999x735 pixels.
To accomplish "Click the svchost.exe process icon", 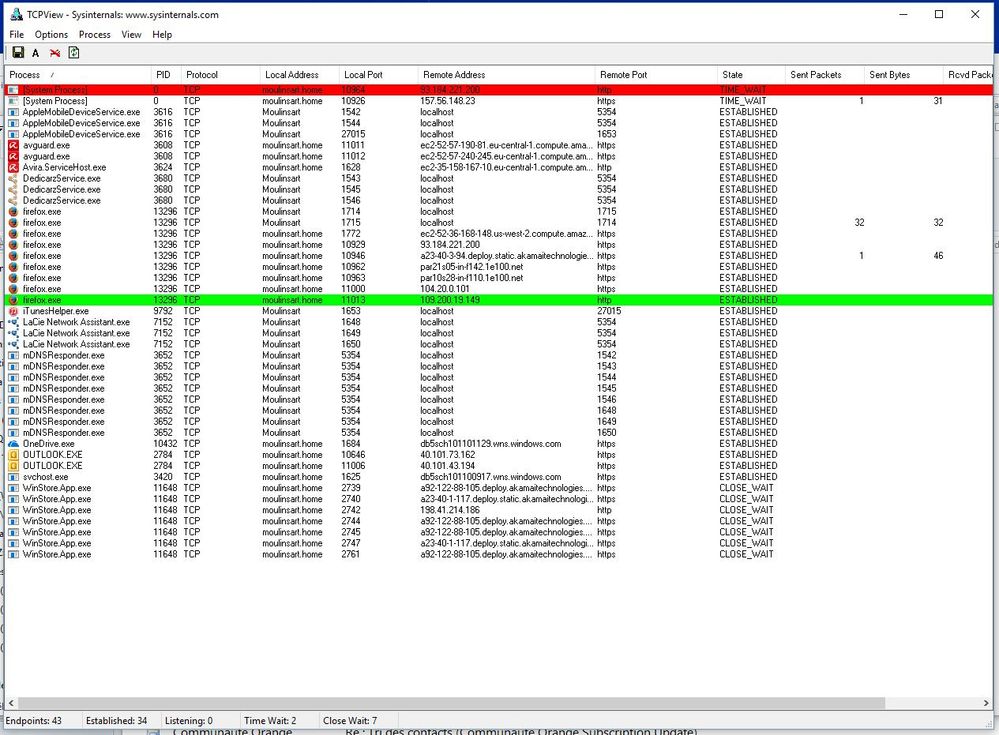I will click(13, 477).
